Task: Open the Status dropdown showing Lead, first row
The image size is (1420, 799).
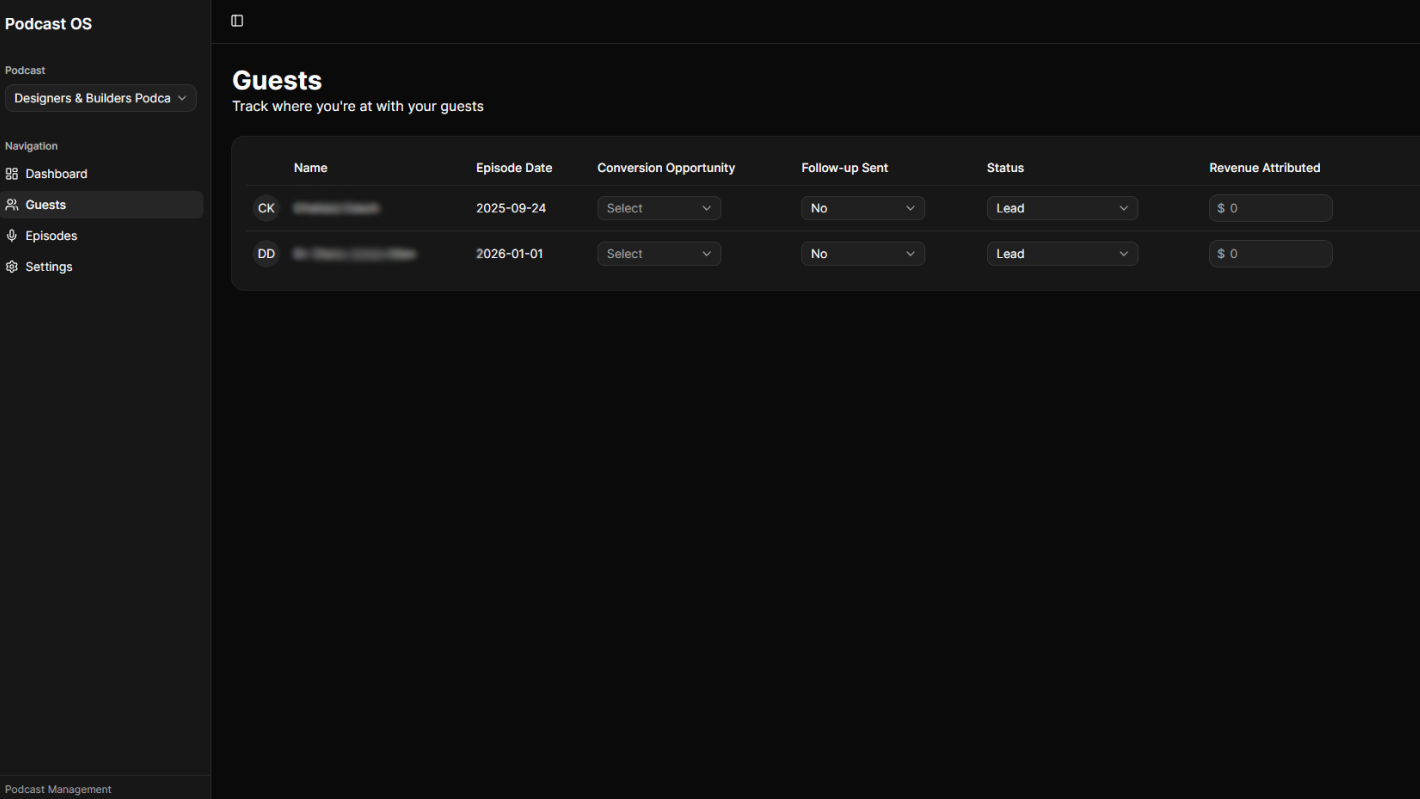Action: pyautogui.click(x=1062, y=208)
